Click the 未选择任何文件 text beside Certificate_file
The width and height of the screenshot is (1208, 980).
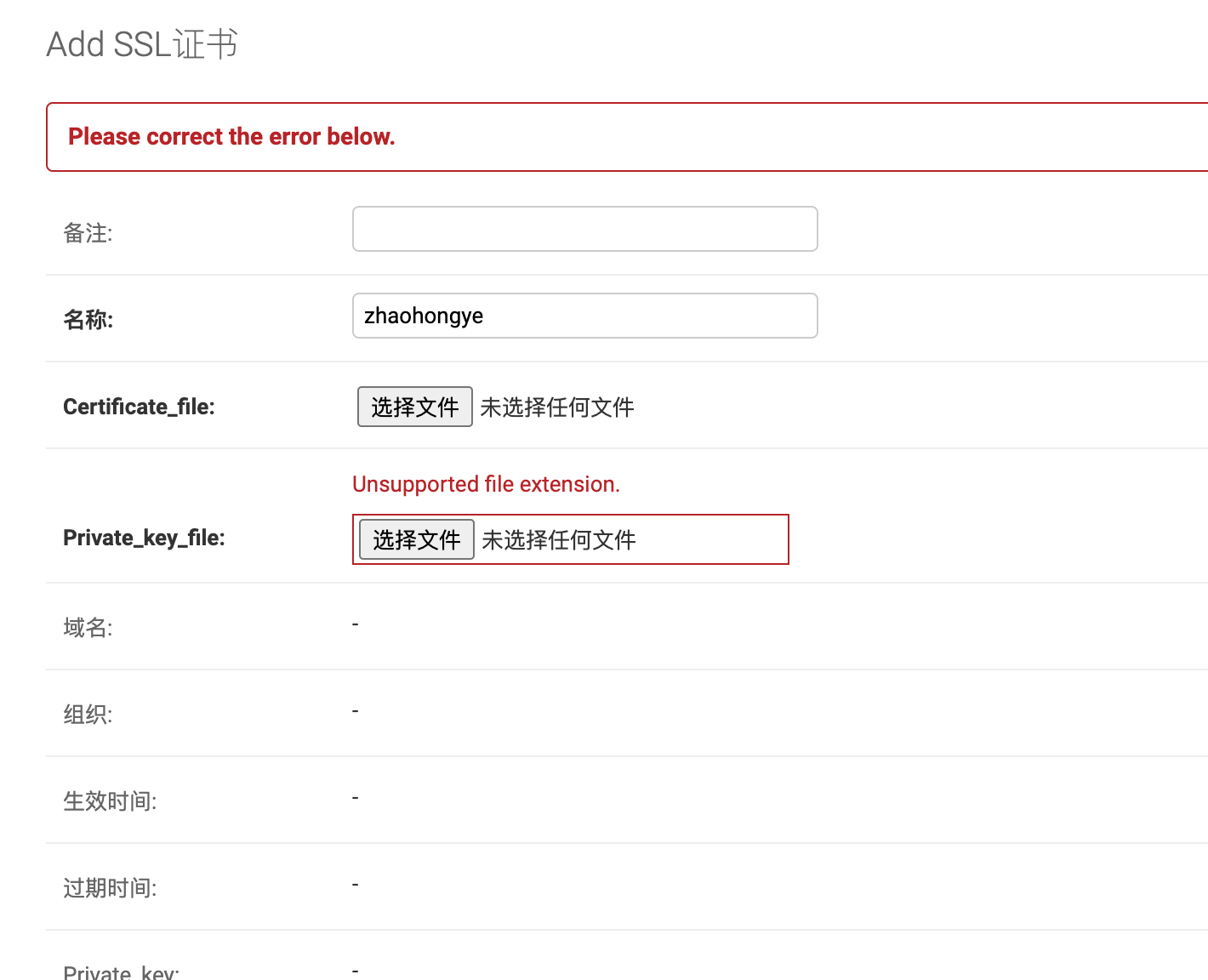pyautogui.click(x=557, y=407)
